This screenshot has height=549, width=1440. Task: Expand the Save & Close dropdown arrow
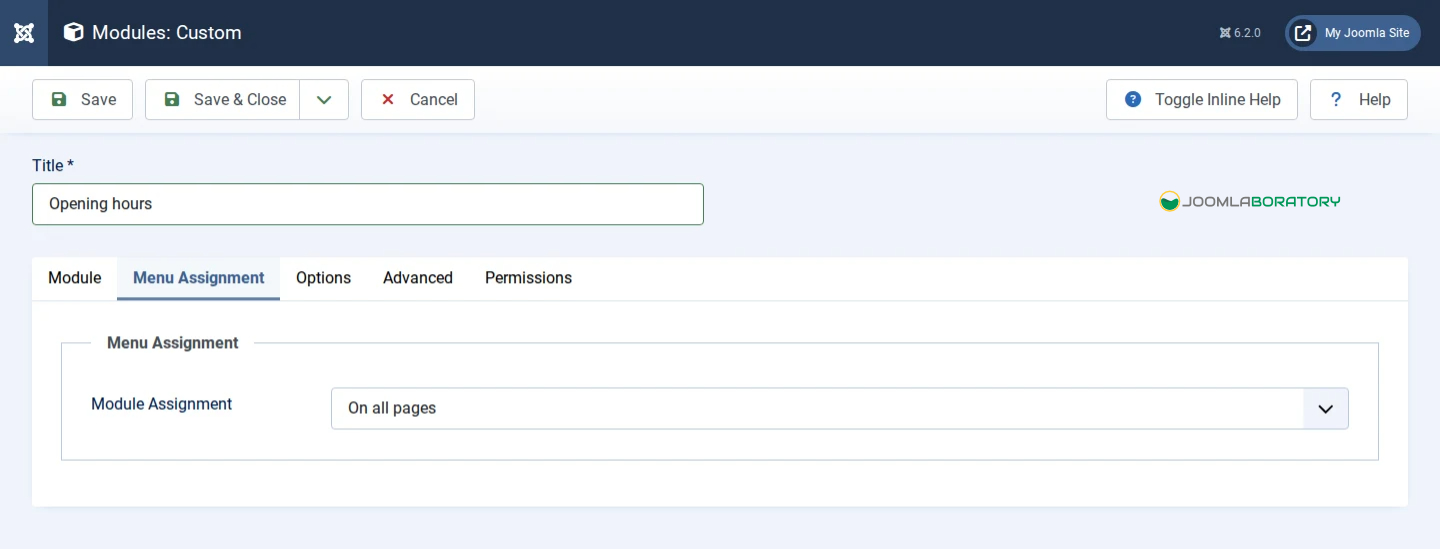point(324,100)
